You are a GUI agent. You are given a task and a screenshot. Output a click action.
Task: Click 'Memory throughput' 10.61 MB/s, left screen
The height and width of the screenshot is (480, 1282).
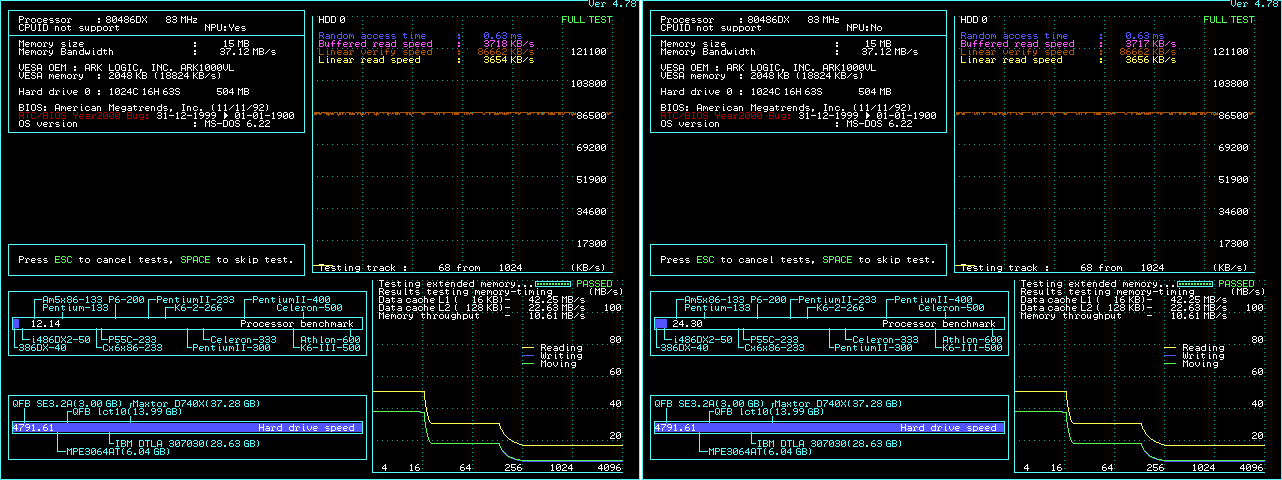click(x=482, y=316)
